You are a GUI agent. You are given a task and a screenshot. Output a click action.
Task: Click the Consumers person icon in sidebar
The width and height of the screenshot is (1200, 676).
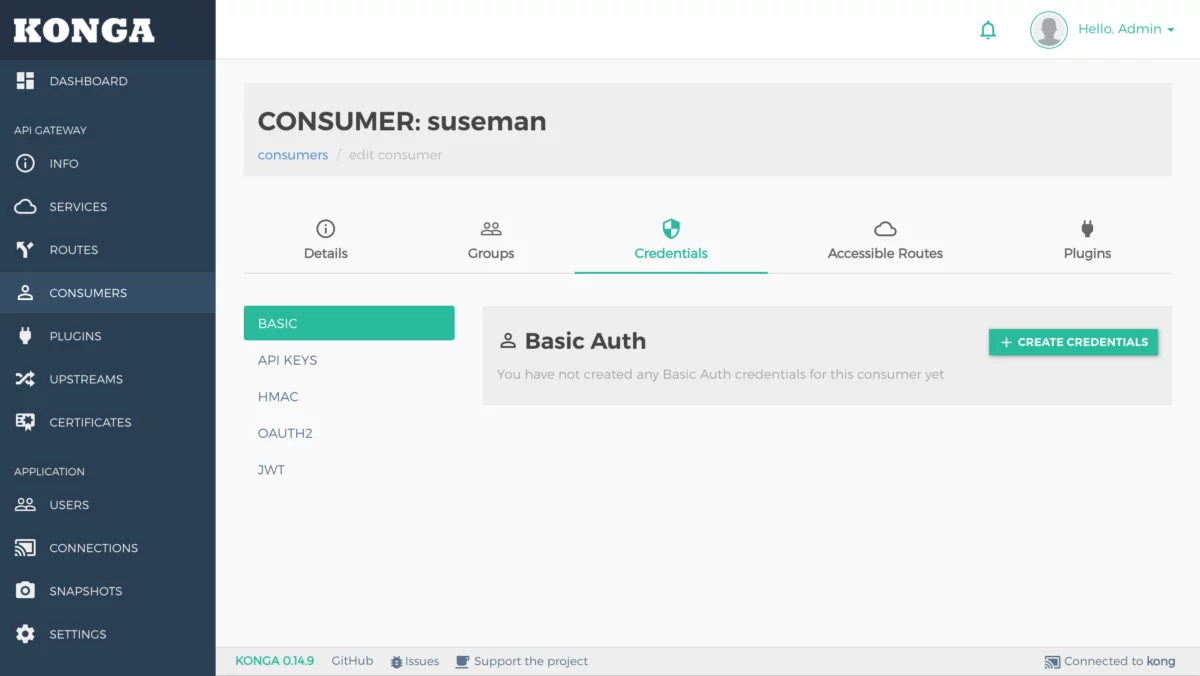click(25, 293)
